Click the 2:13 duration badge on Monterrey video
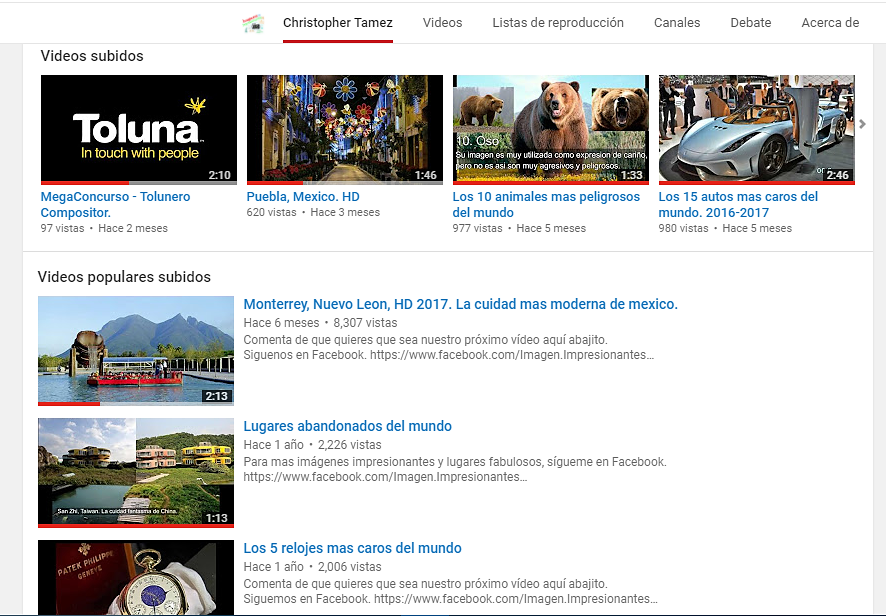 point(216,396)
